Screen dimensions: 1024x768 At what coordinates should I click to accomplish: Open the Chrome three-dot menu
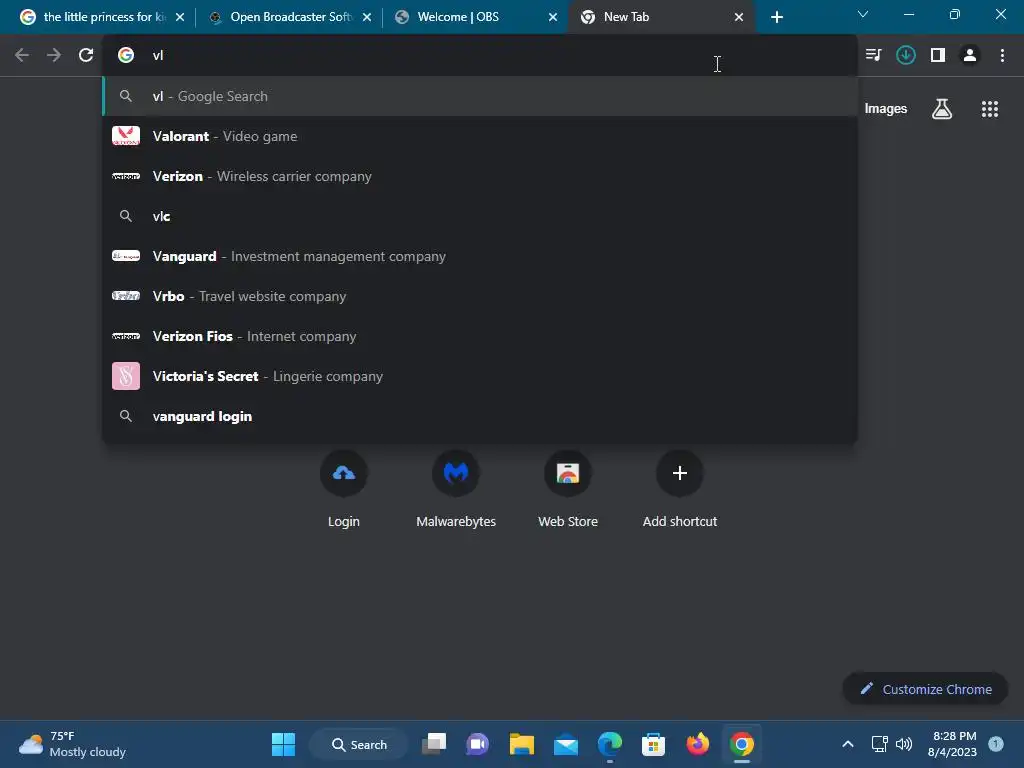tap(1002, 56)
